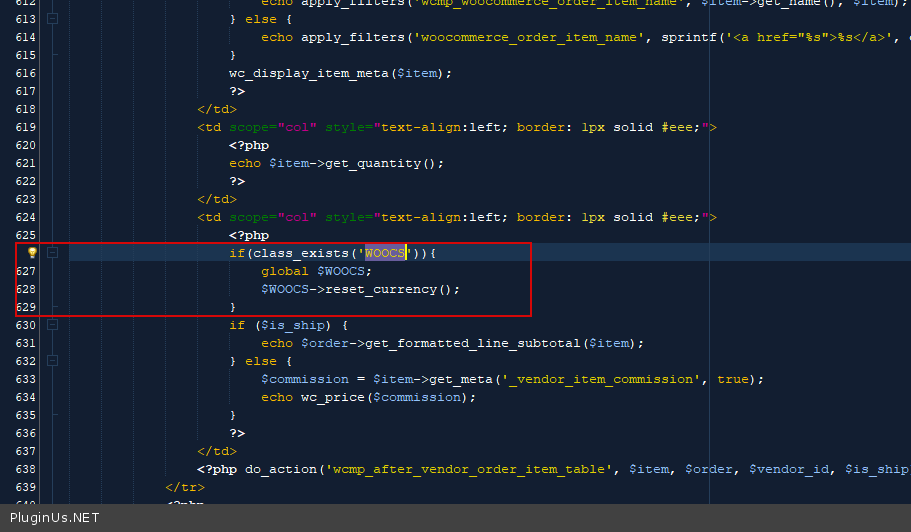
Task: Click 'wc_price' function call
Action: pos(332,397)
